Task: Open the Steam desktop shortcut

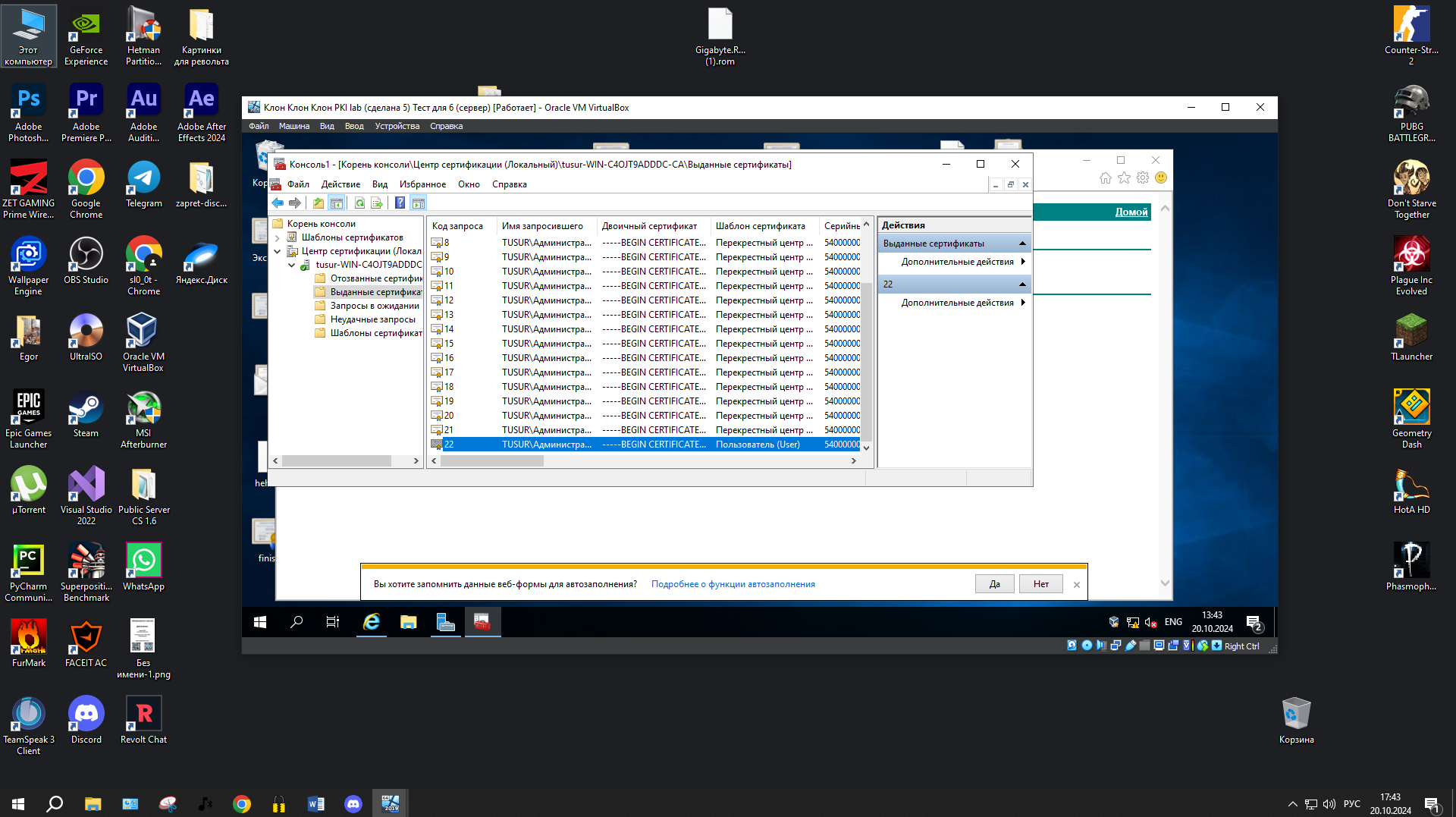Action: click(86, 415)
